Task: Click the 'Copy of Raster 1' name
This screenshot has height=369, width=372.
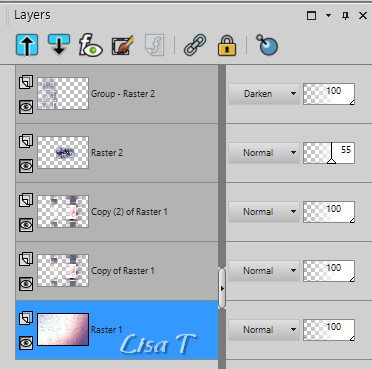Action: click(x=123, y=271)
